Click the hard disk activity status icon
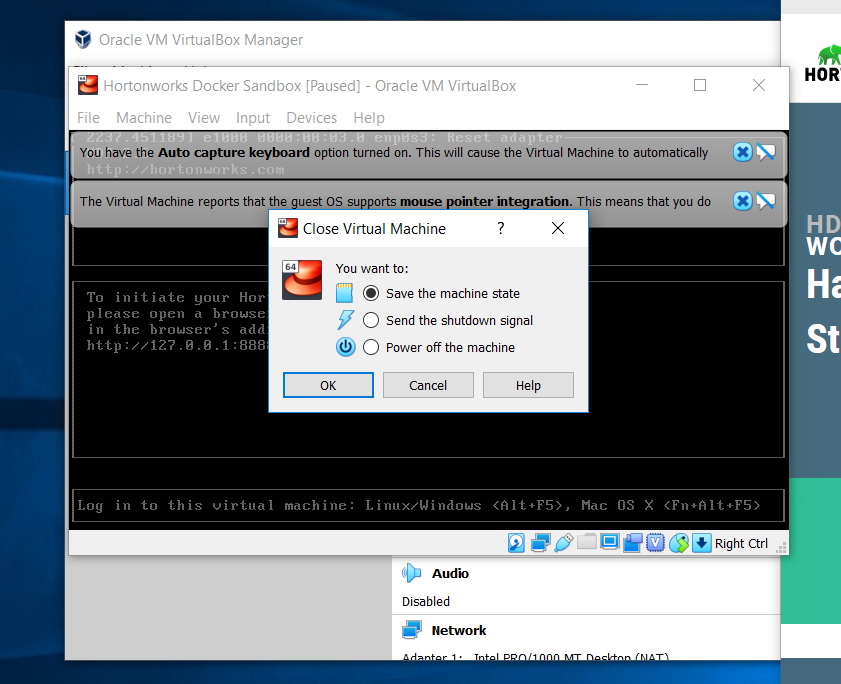Screen dimensions: 841x684 point(516,543)
